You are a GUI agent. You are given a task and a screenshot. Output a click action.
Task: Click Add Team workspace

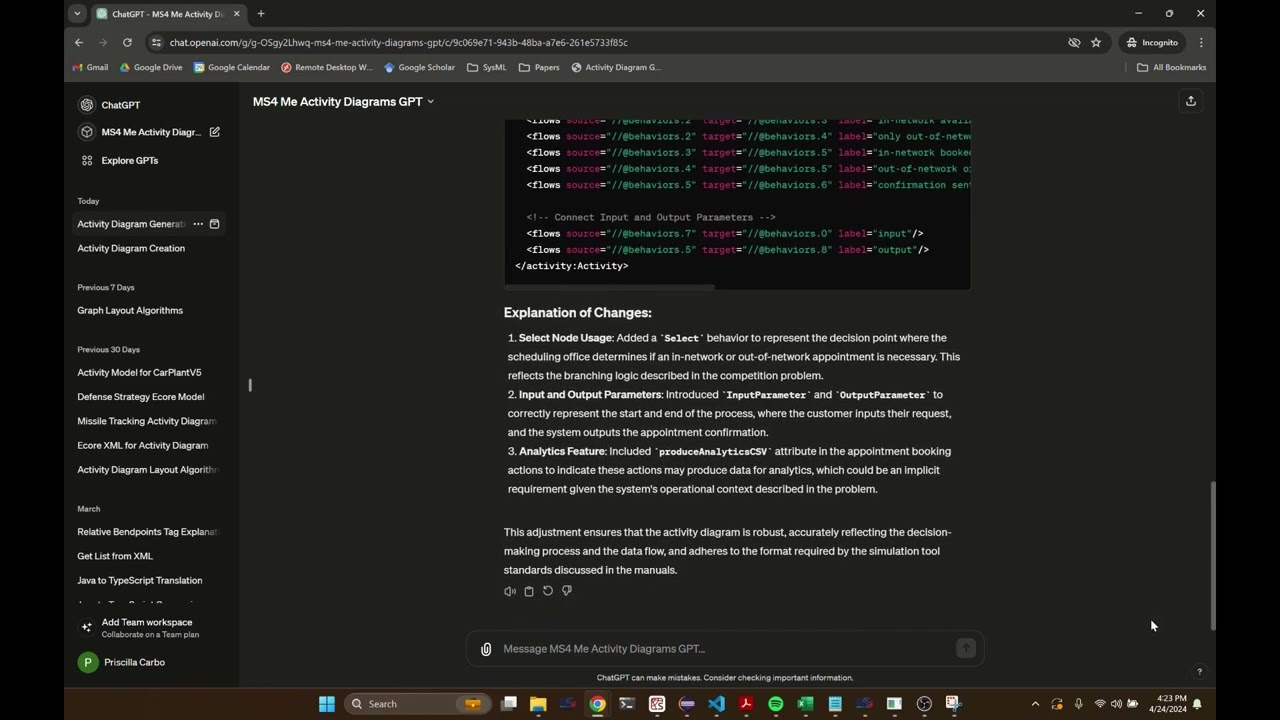pos(151,627)
